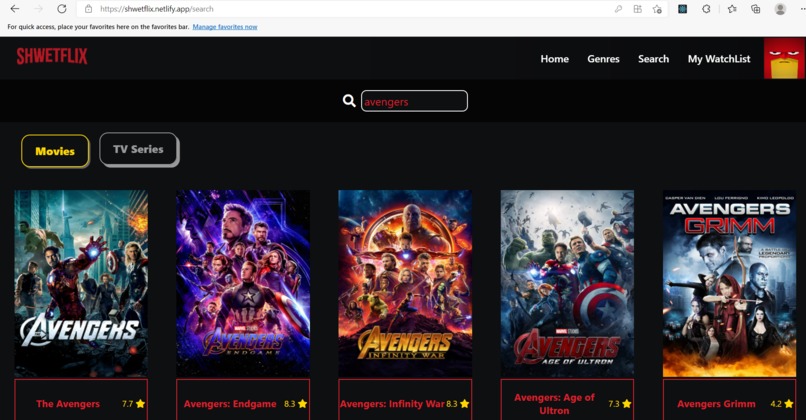Viewport: 806px width, 420px height.
Task: Switch to the TV Series tab
Action: click(x=138, y=149)
